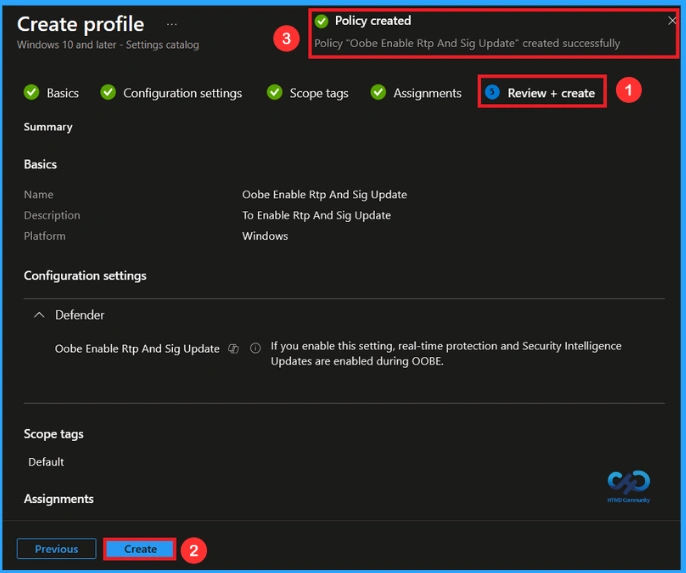This screenshot has height=573, width=686.
Task: Click the Summary heading
Action: pos(48,127)
